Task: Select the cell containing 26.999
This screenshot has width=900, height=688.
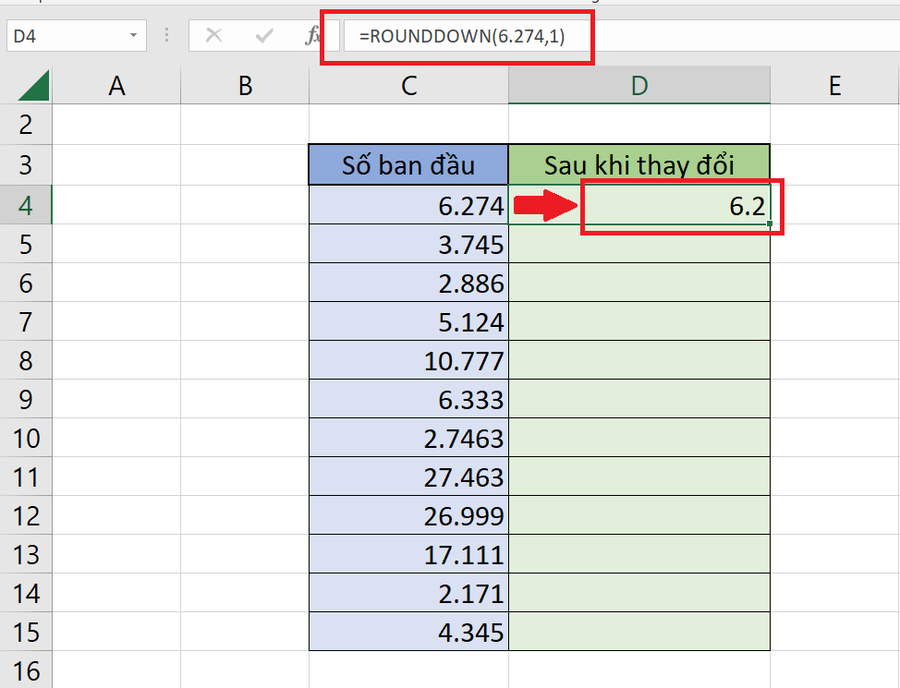Action: point(409,515)
